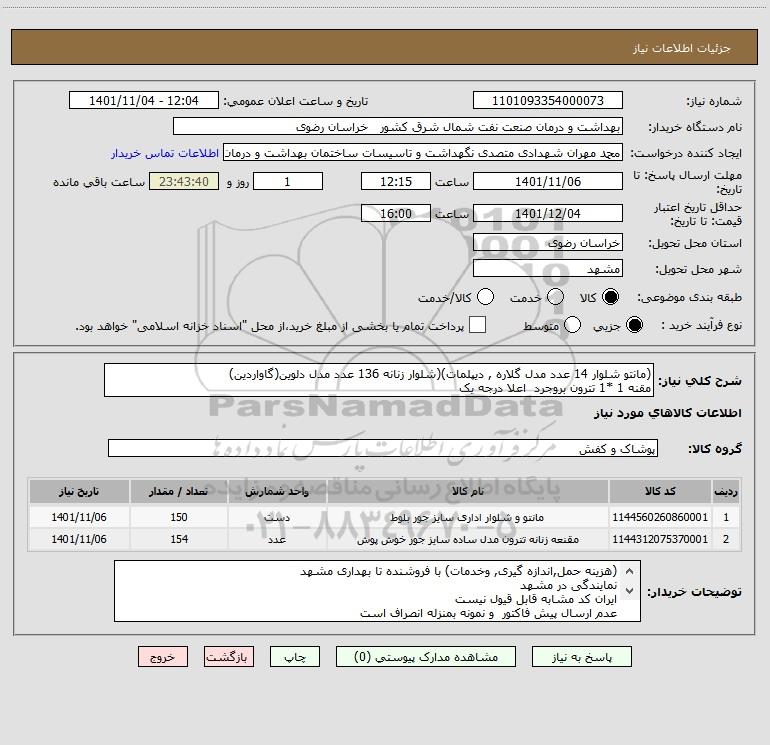Click the تاریخ نیاز column header

pos(79,491)
